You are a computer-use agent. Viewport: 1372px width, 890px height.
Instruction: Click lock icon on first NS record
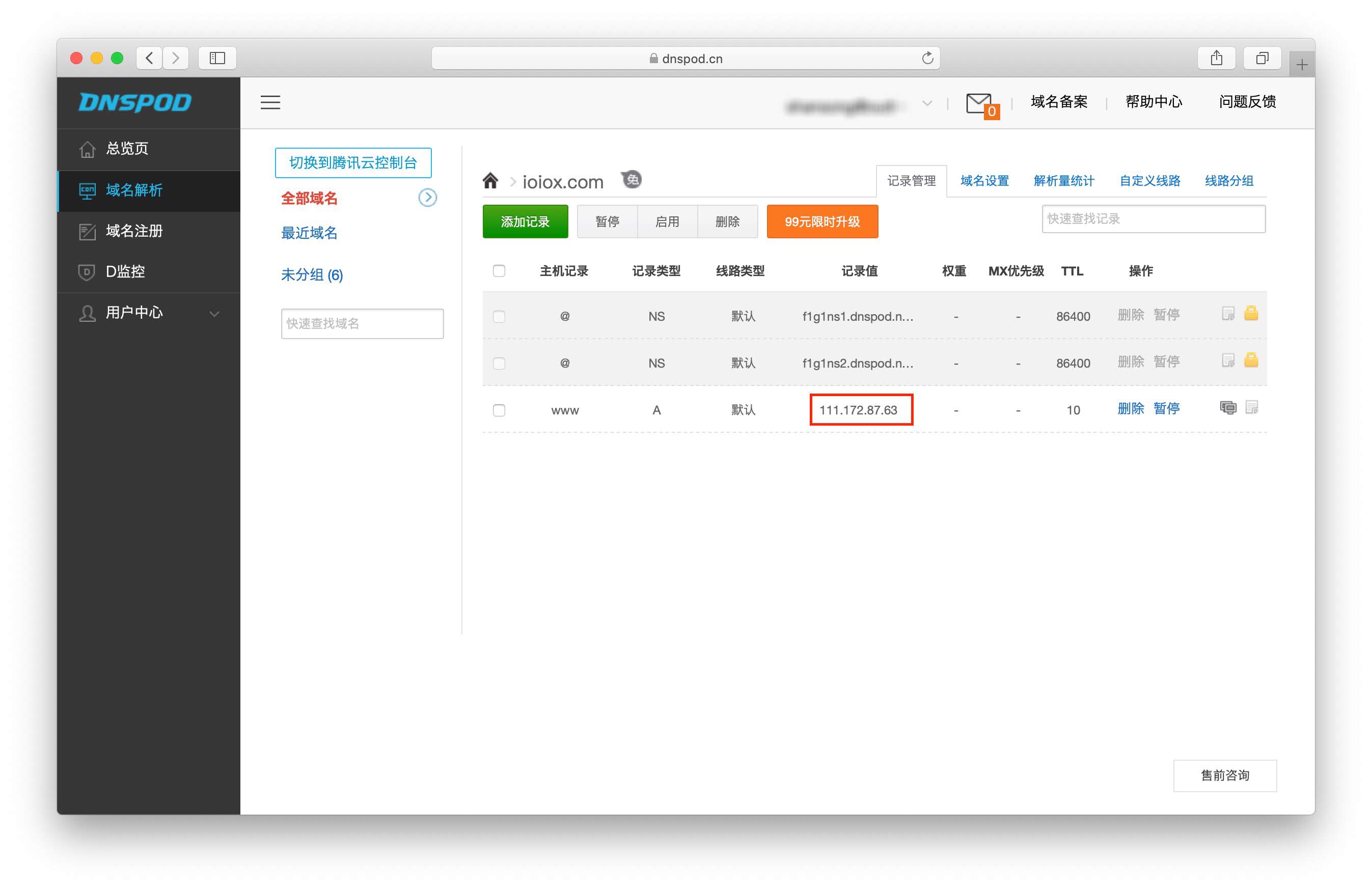click(1251, 314)
